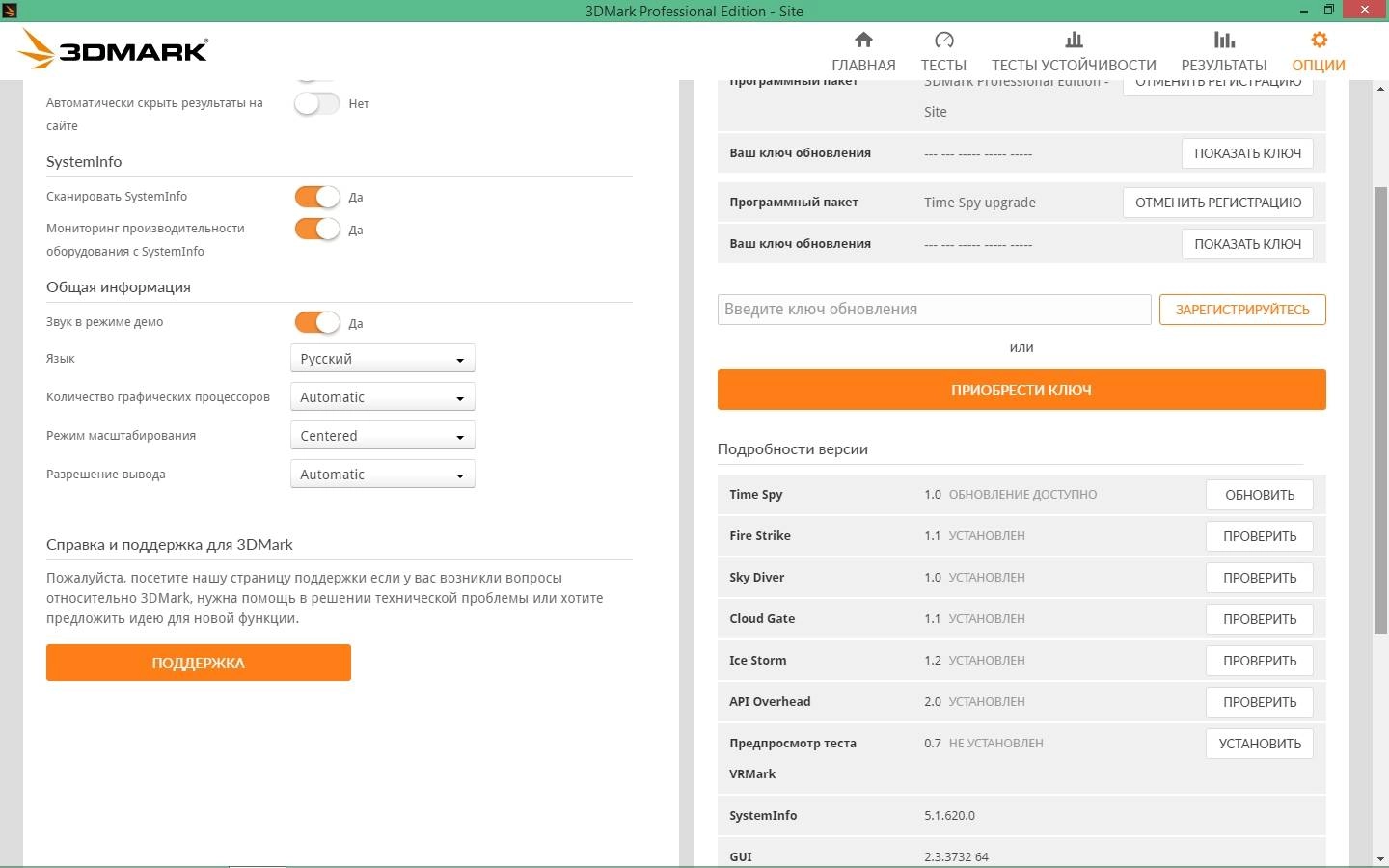Screen dimensions: 1389x868
Task: Toggle automatic hiding of results on site
Action: click(317, 103)
